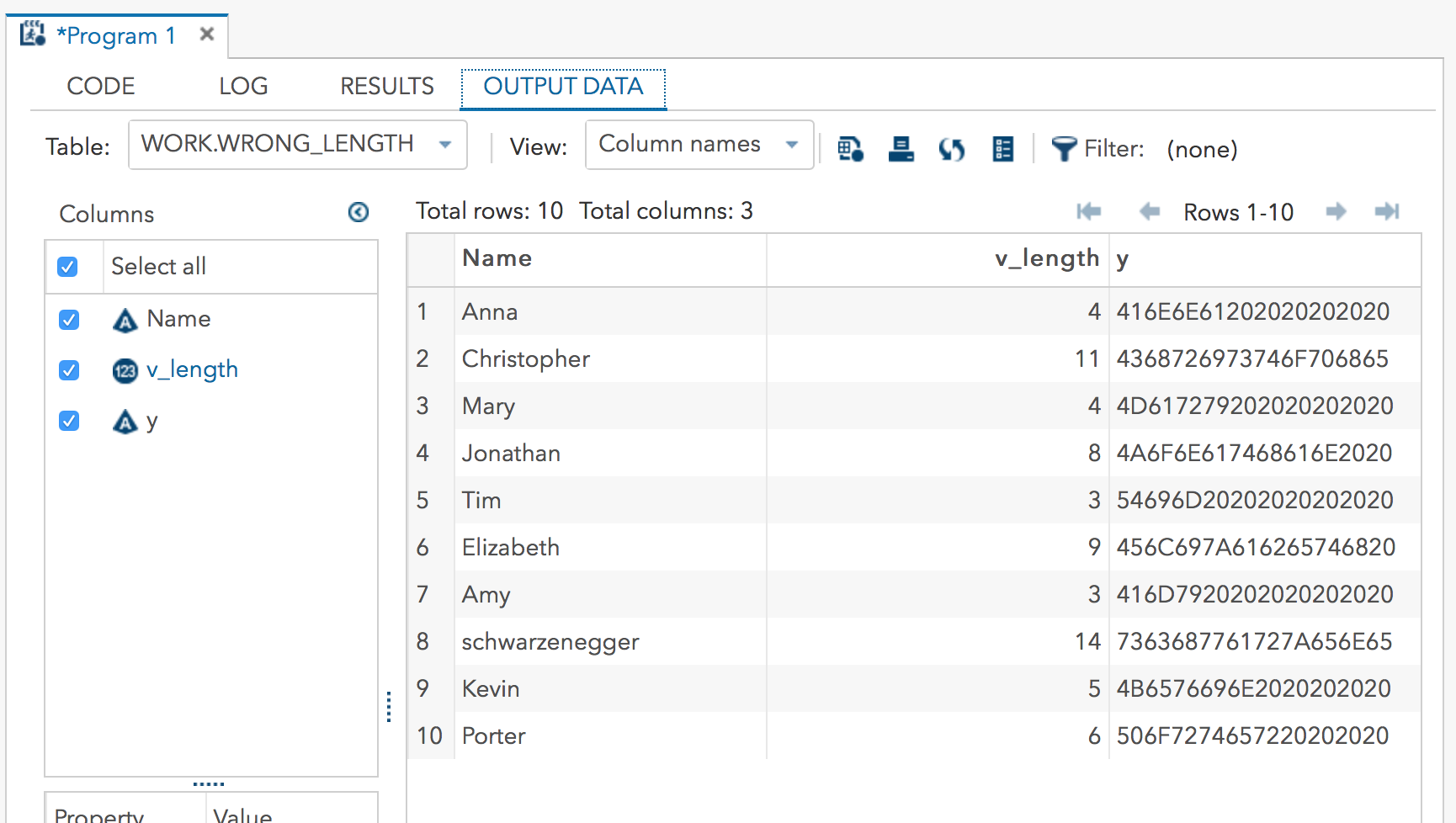The height and width of the screenshot is (823, 1456).
Task: Go to the first page of rows
Action: 1089,211
